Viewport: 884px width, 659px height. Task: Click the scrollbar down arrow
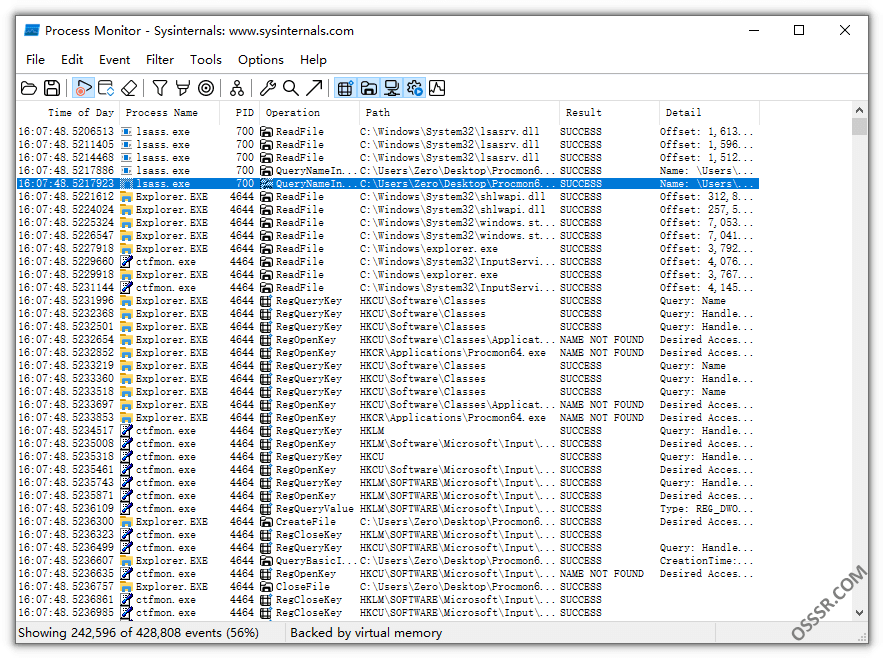coord(859,613)
